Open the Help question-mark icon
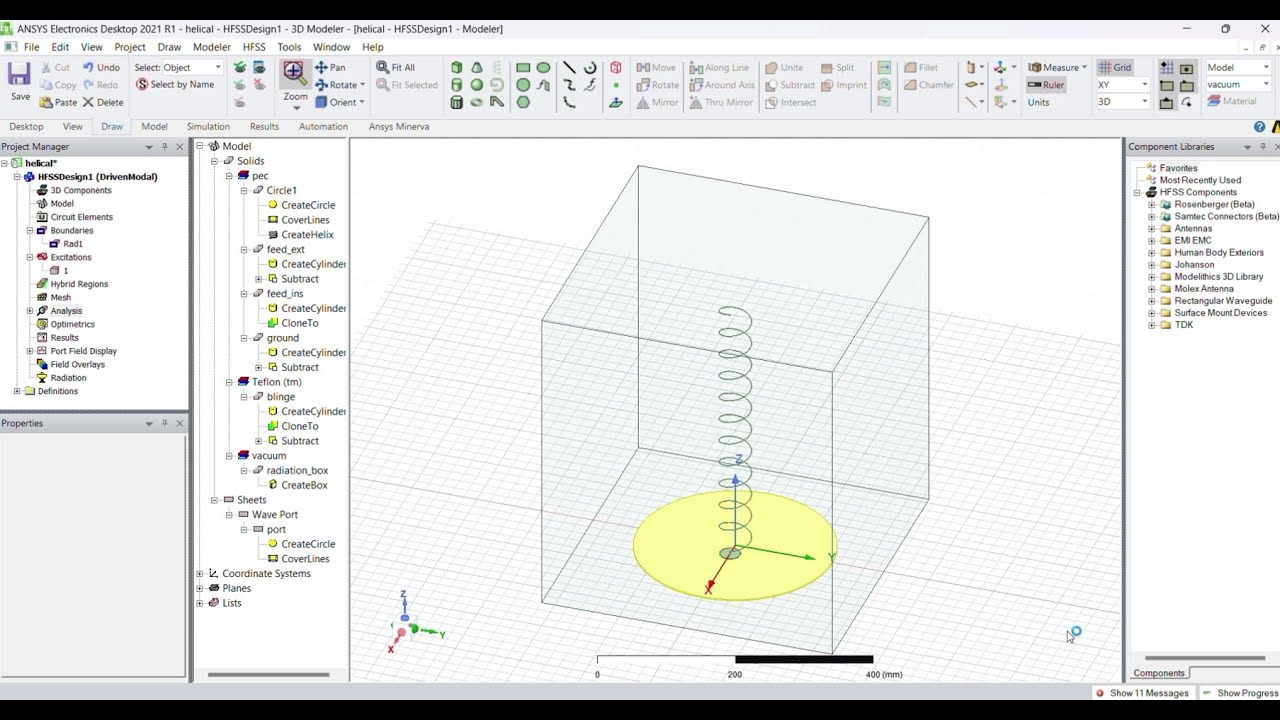 (x=1260, y=127)
